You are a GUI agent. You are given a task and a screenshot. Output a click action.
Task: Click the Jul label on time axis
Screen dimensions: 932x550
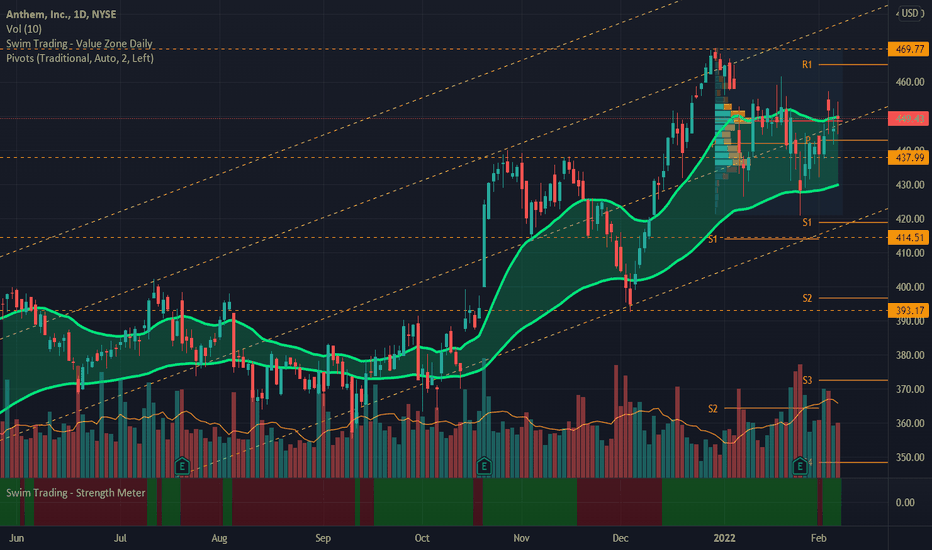click(120, 538)
